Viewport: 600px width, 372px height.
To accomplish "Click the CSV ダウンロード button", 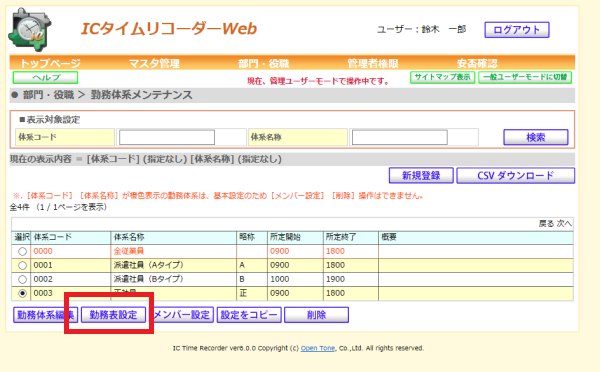I will [515, 176].
